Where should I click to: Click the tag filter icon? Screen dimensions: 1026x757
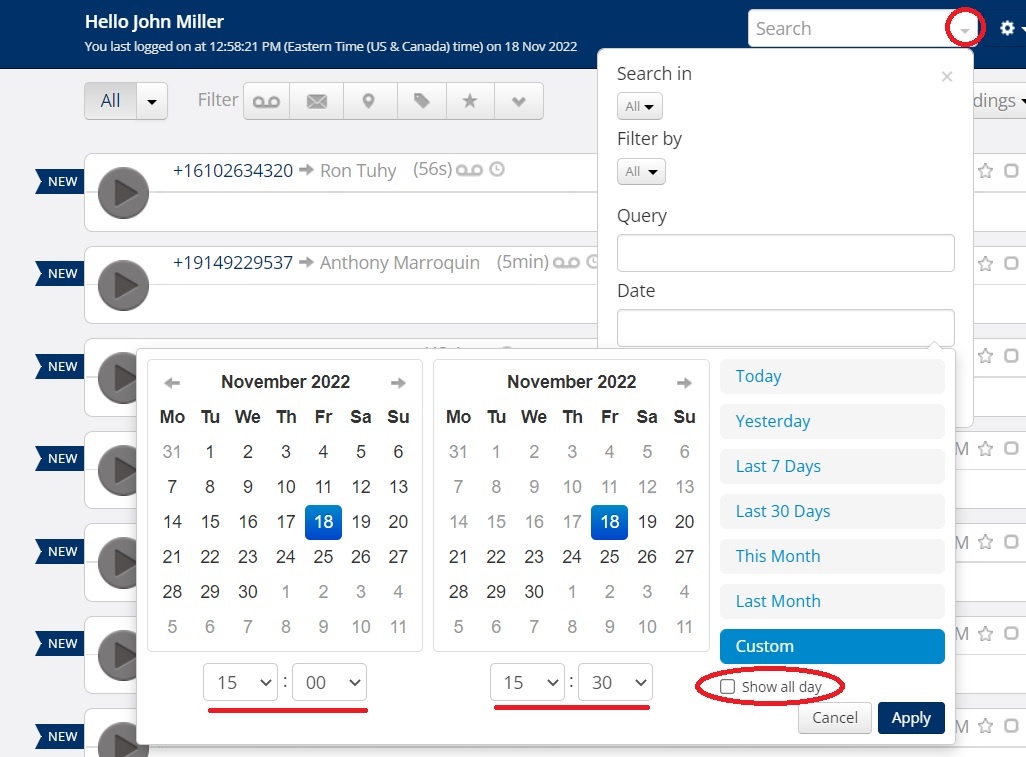tap(421, 101)
